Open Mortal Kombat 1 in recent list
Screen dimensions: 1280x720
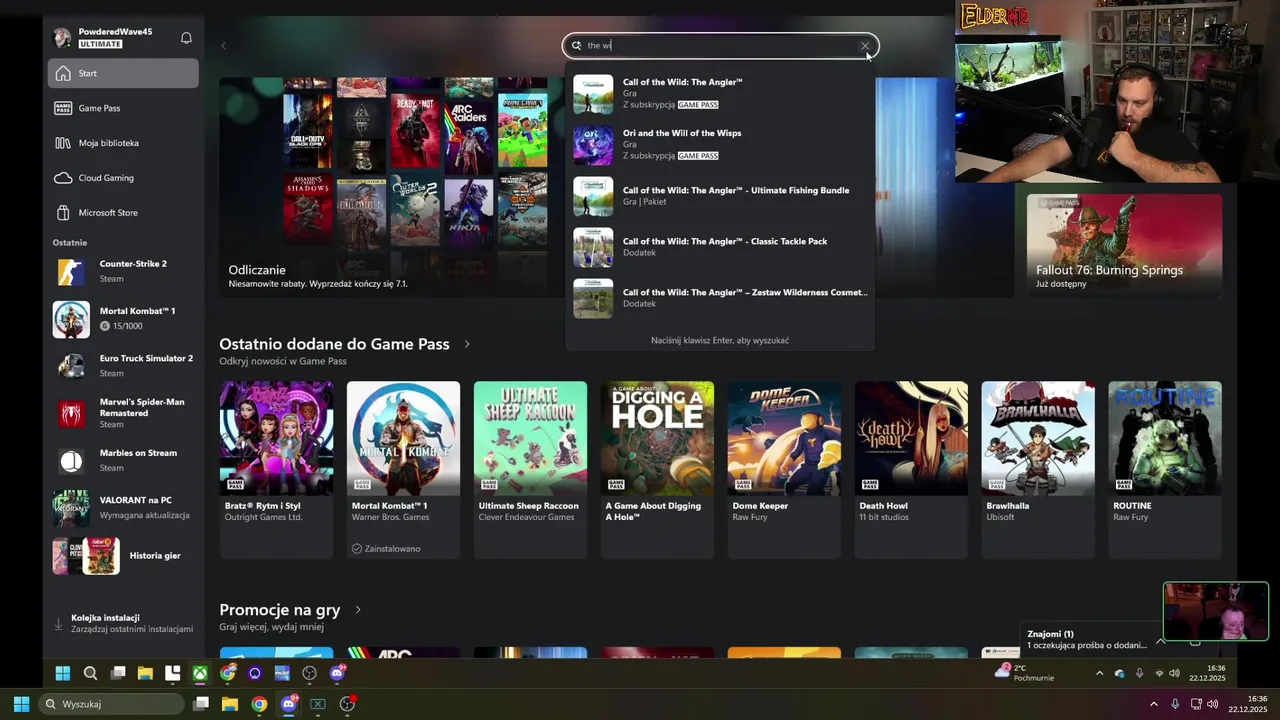123,319
